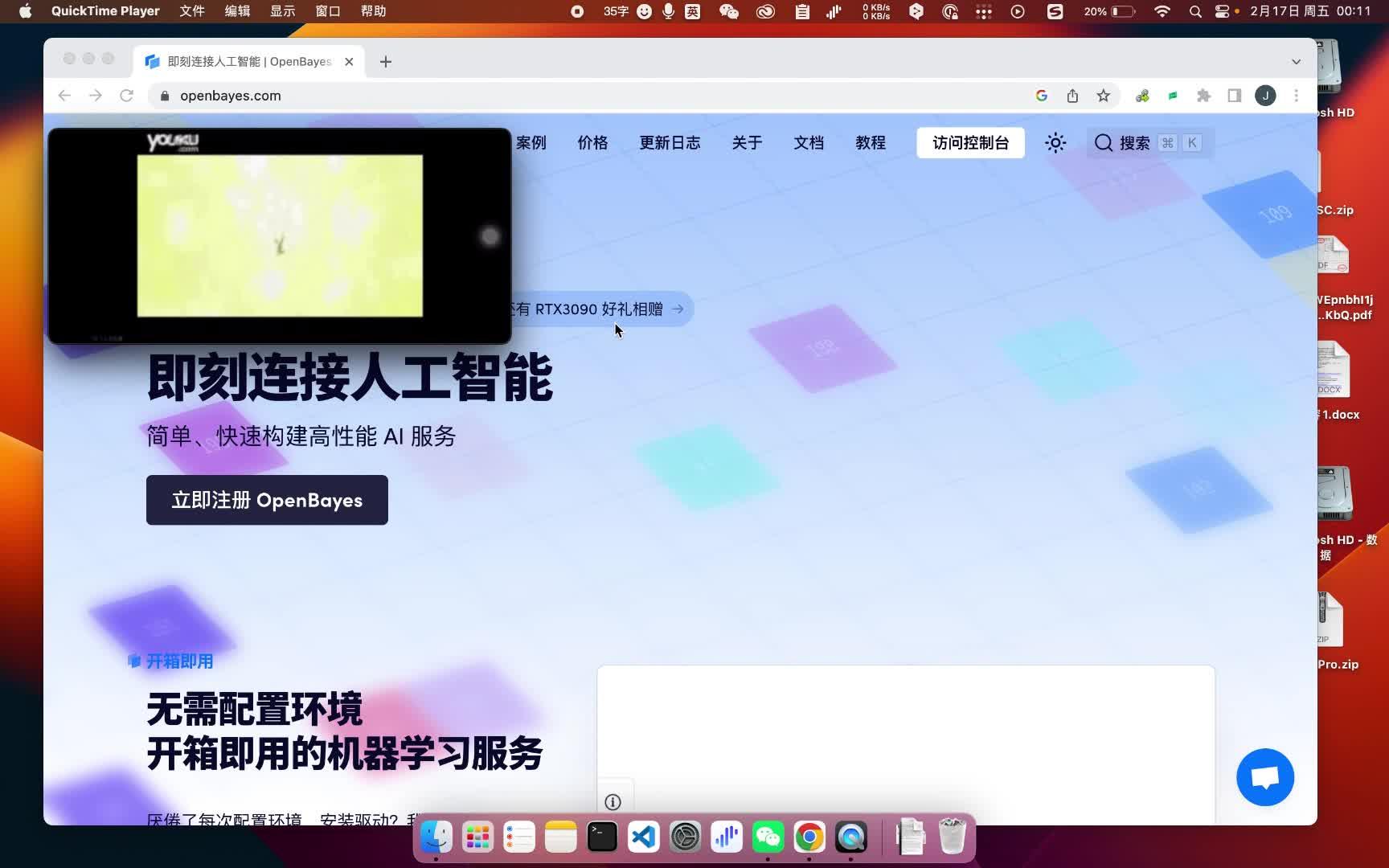Screen dimensions: 1389x868
Task: Open the QuickTime Player menu
Action: tap(105, 11)
